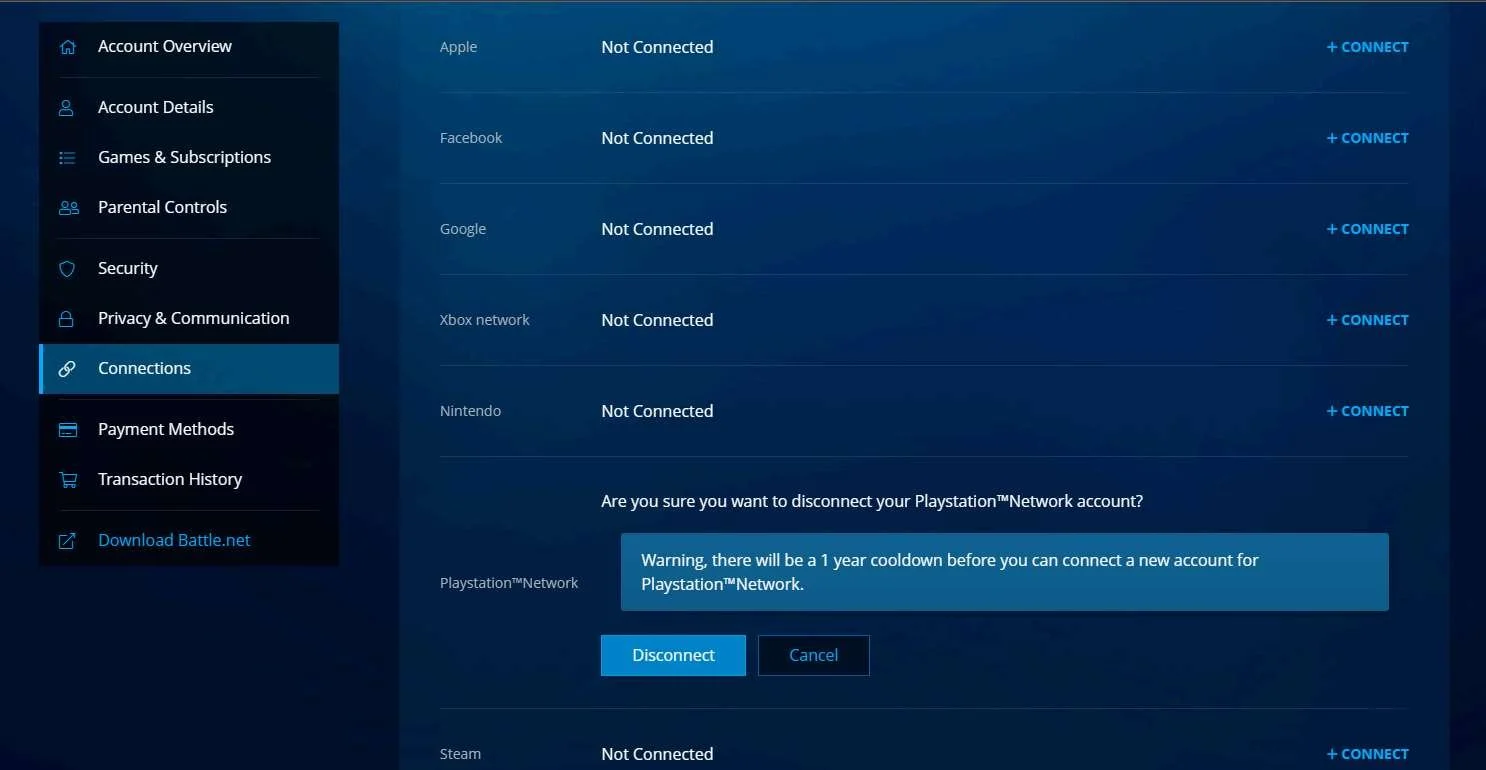Click the Steam service label
The image size is (1486, 770).
460,754
